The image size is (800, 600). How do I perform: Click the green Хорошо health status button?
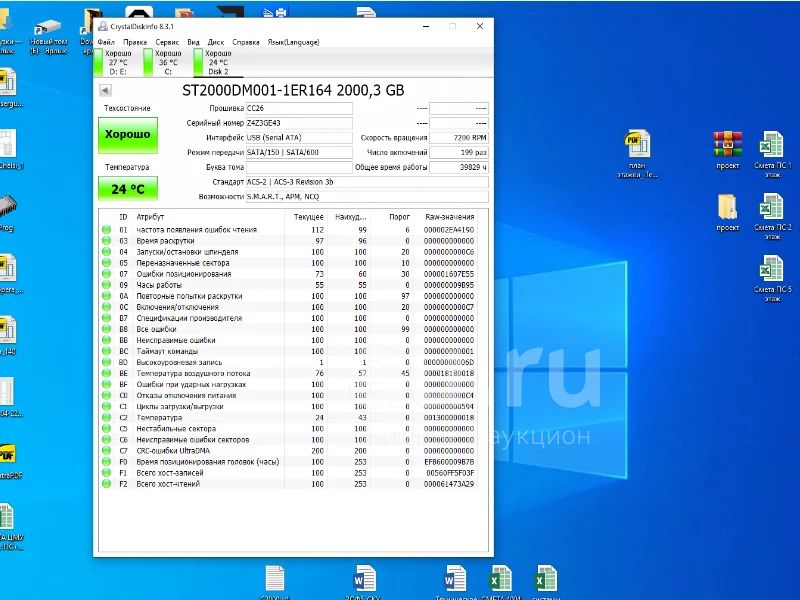click(128, 135)
